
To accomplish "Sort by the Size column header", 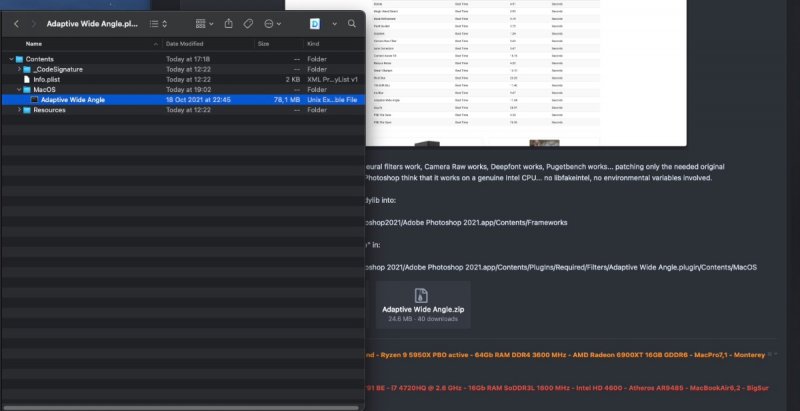I will [263, 44].
